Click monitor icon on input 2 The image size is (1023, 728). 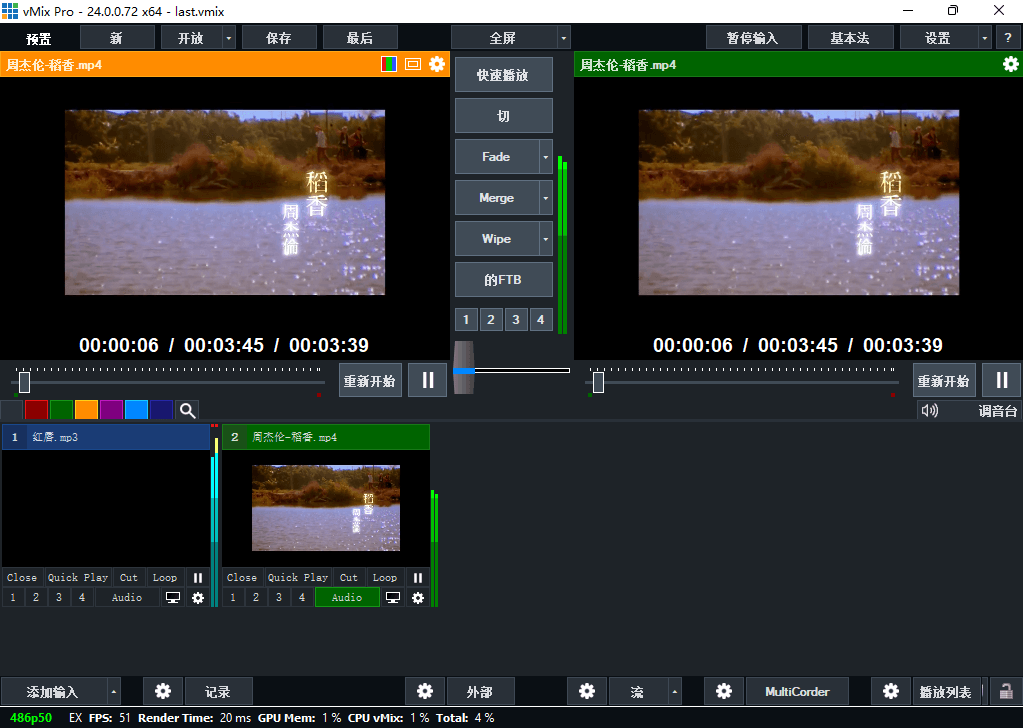pos(393,598)
